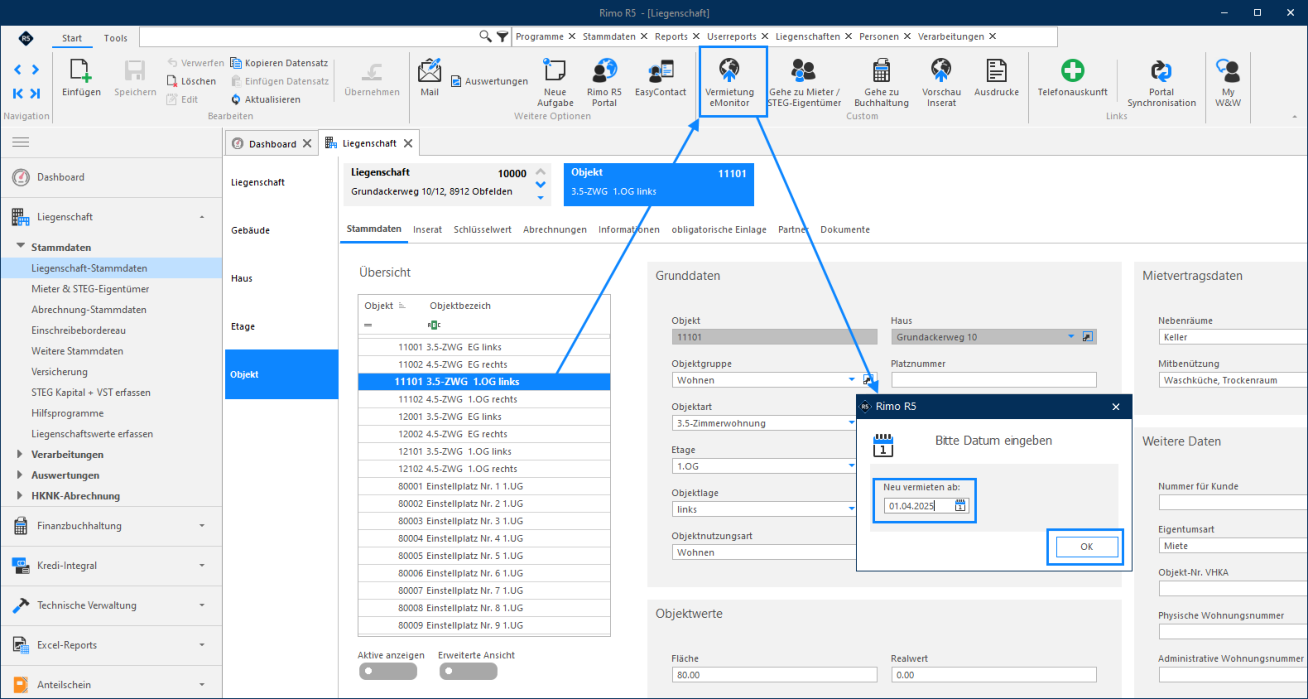Image resolution: width=1308 pixels, height=699 pixels.
Task: Confirm the date dialog with OK
Action: click(x=1086, y=547)
